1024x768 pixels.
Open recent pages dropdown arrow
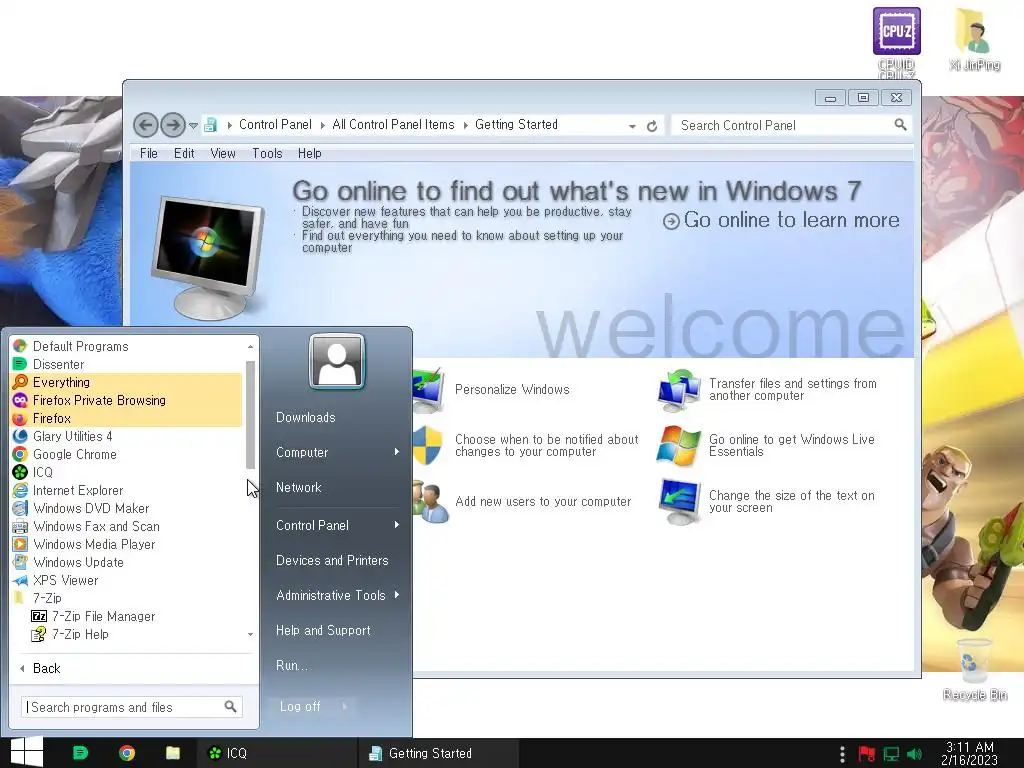[x=193, y=125]
